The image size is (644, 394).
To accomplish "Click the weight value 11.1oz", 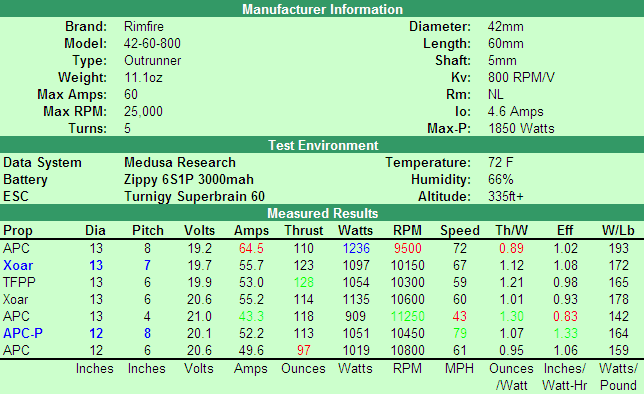I will (143, 77).
